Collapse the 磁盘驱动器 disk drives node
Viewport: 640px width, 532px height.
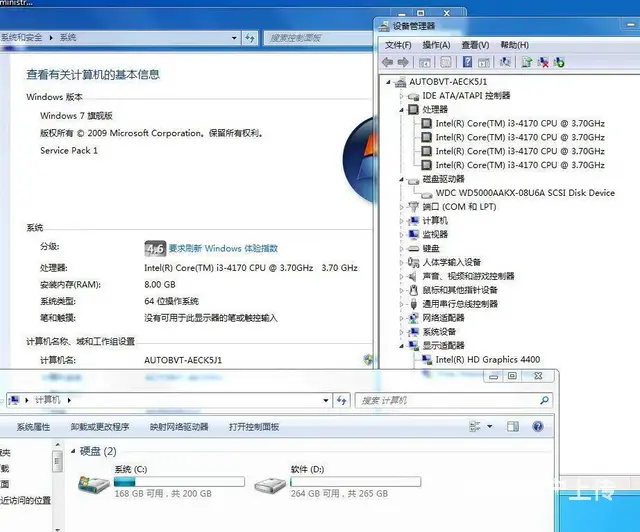[402, 179]
